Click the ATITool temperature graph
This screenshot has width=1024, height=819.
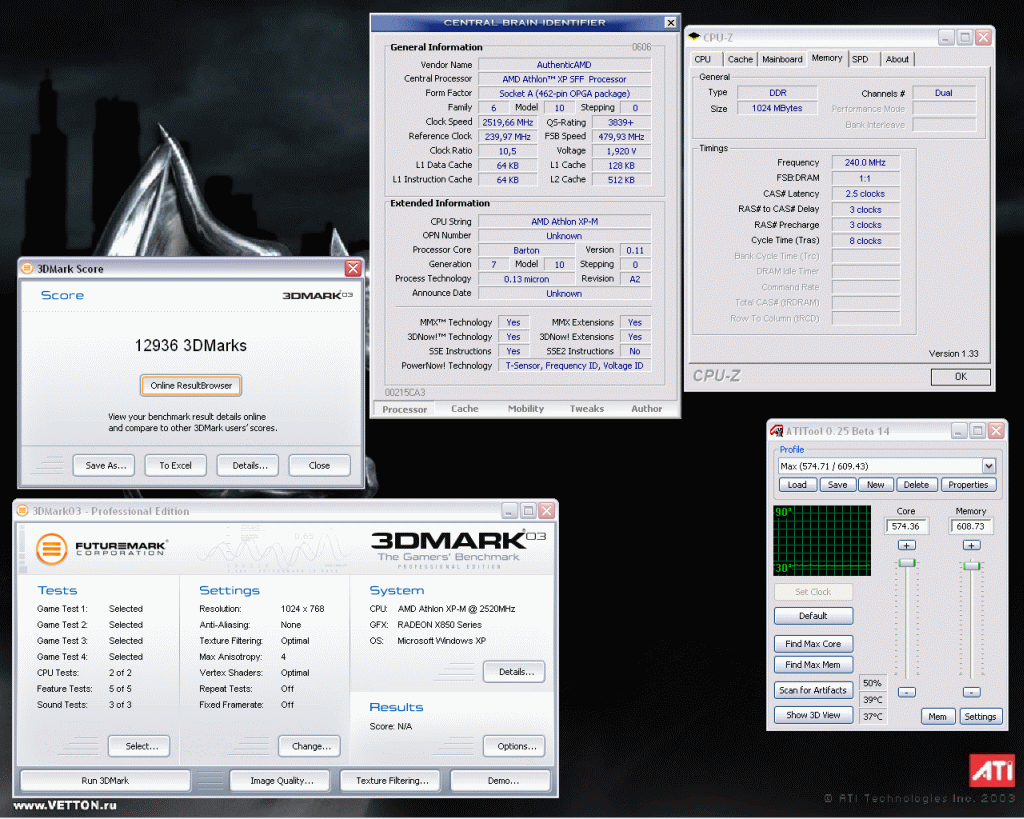pos(822,540)
